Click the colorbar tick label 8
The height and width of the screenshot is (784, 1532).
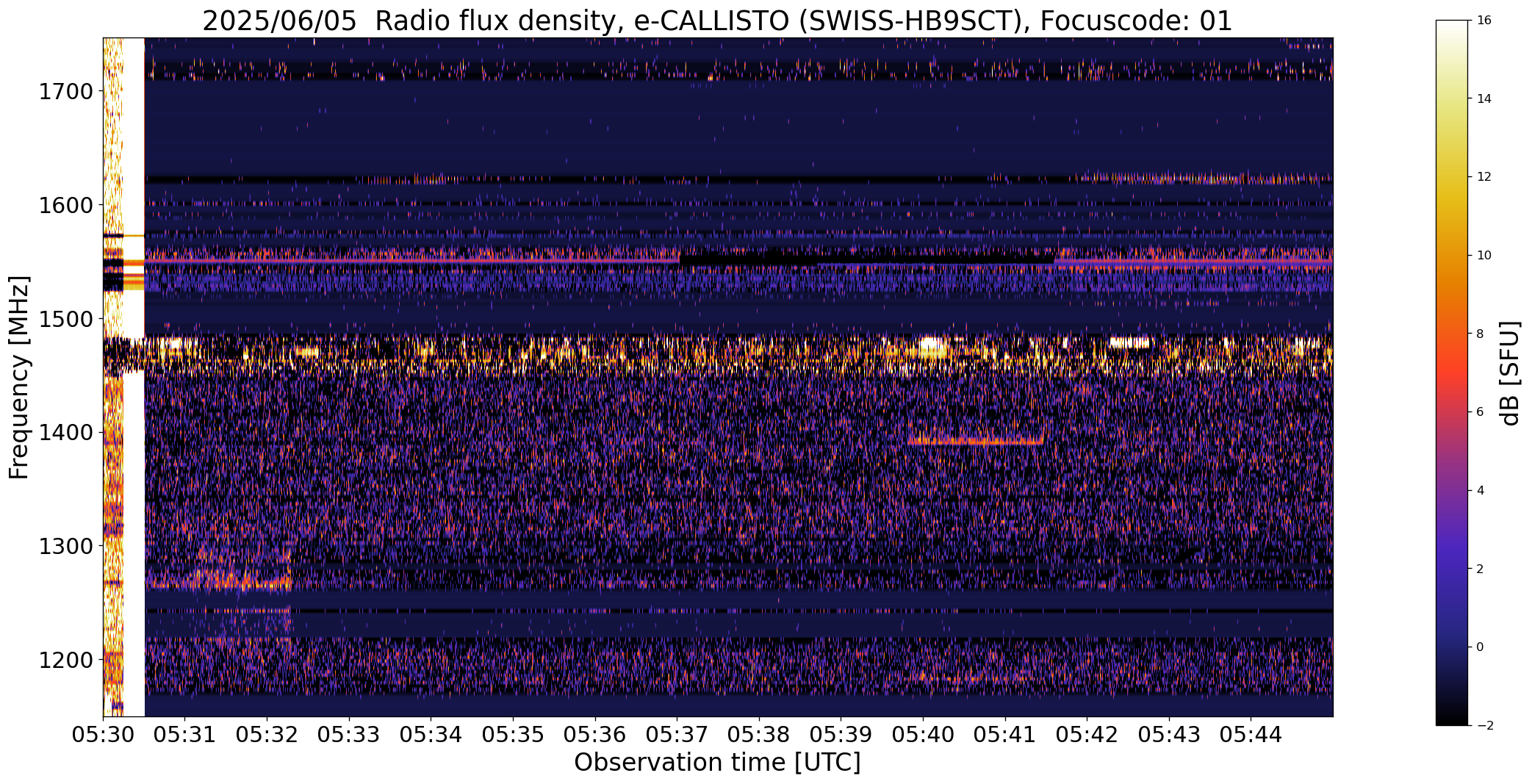[1481, 334]
